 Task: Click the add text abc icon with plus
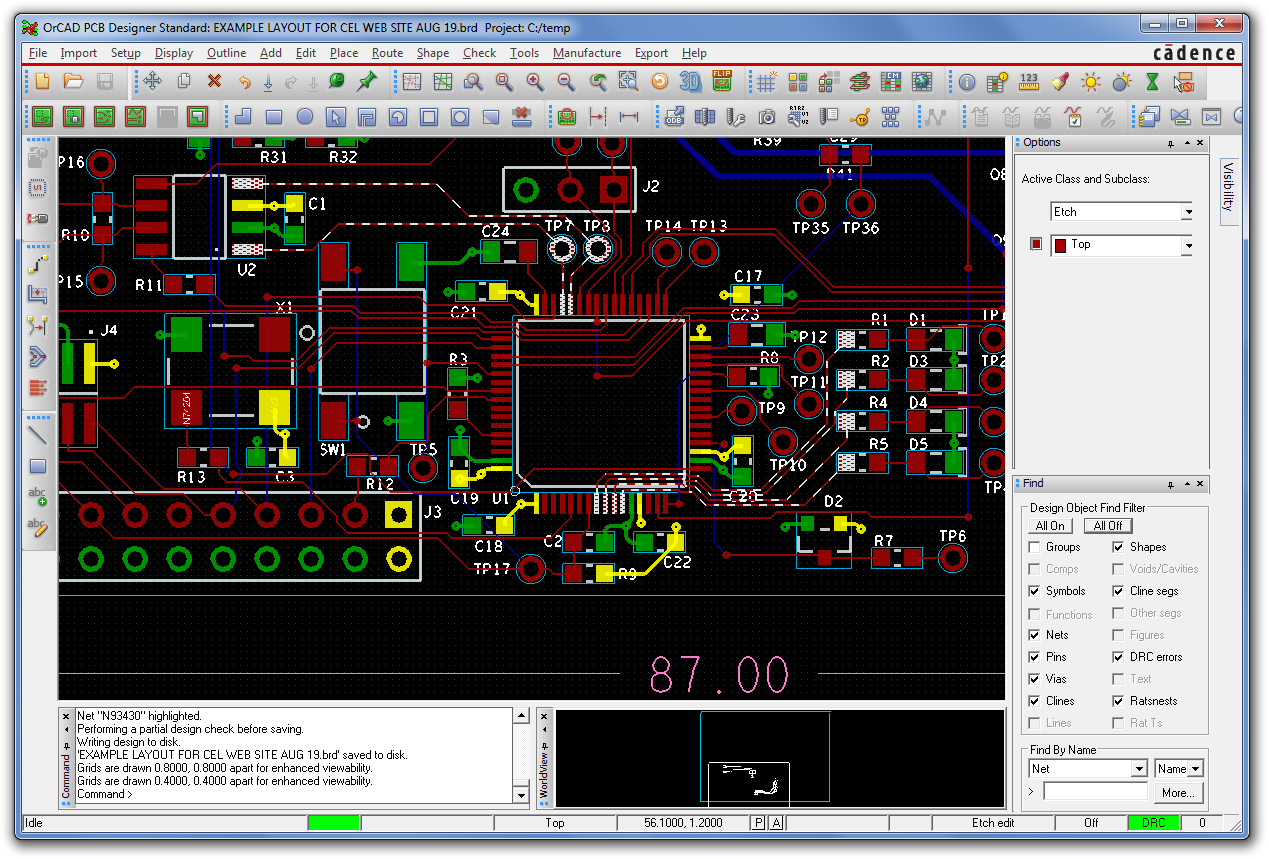38,497
